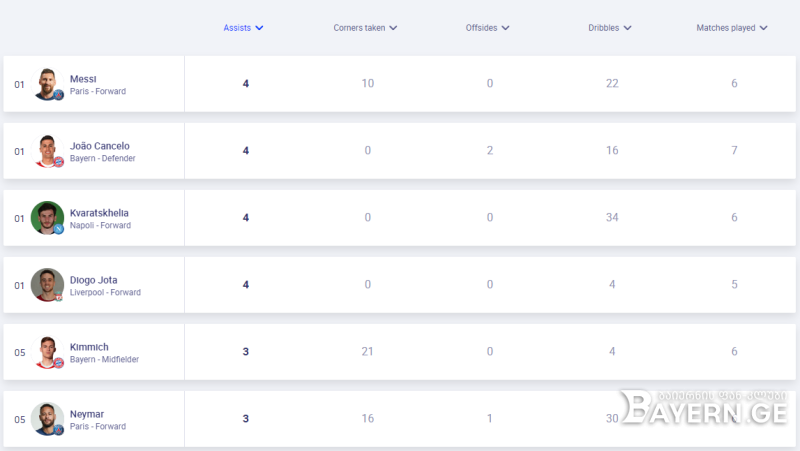Open Diogo Jota's player photo
800x451 pixels.
pos(47,285)
